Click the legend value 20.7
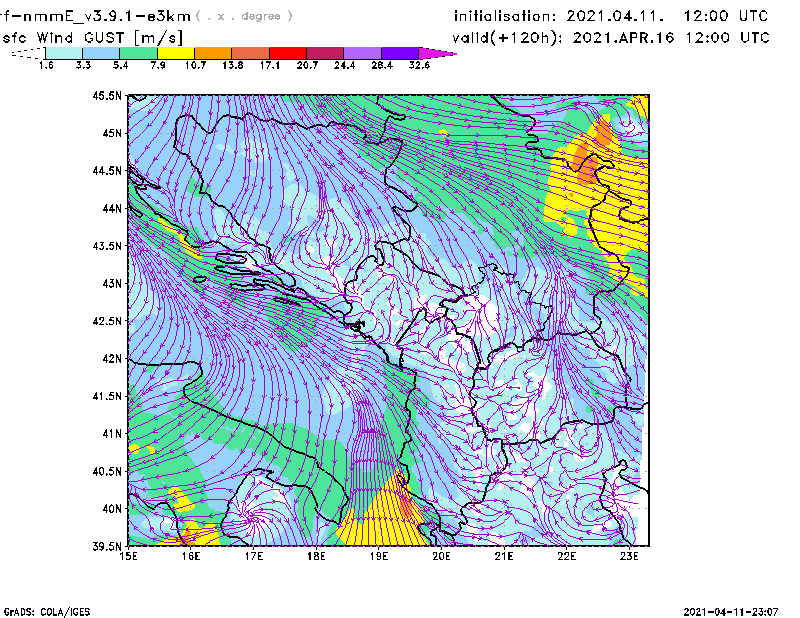 [x=307, y=65]
